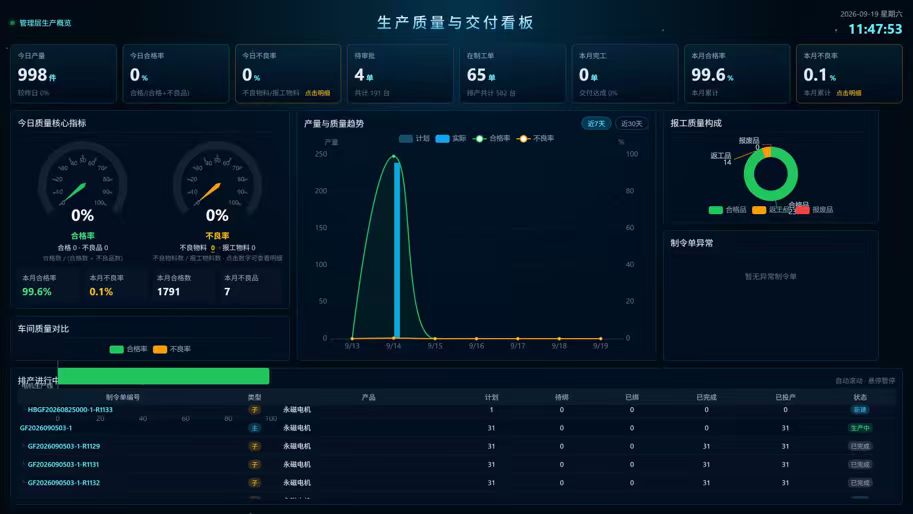The width and height of the screenshot is (913, 514).
Task: Click the 不良物料 count under 不良率 gauge
Action: [x=213, y=248]
